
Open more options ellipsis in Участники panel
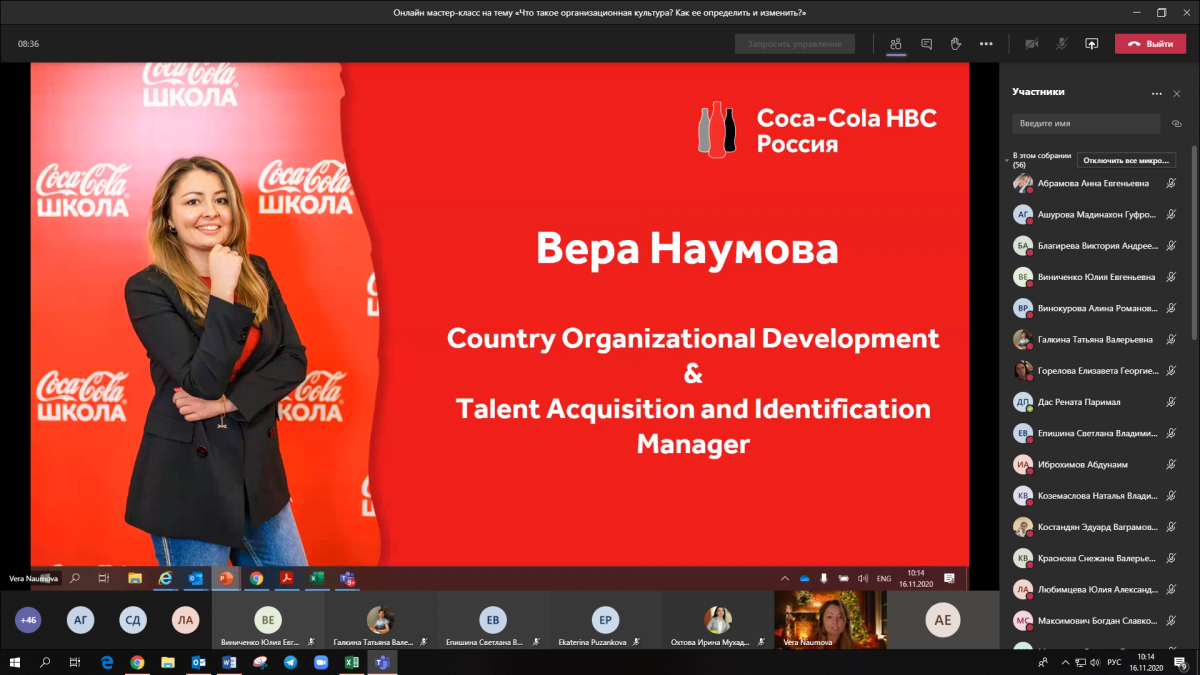coord(1157,93)
